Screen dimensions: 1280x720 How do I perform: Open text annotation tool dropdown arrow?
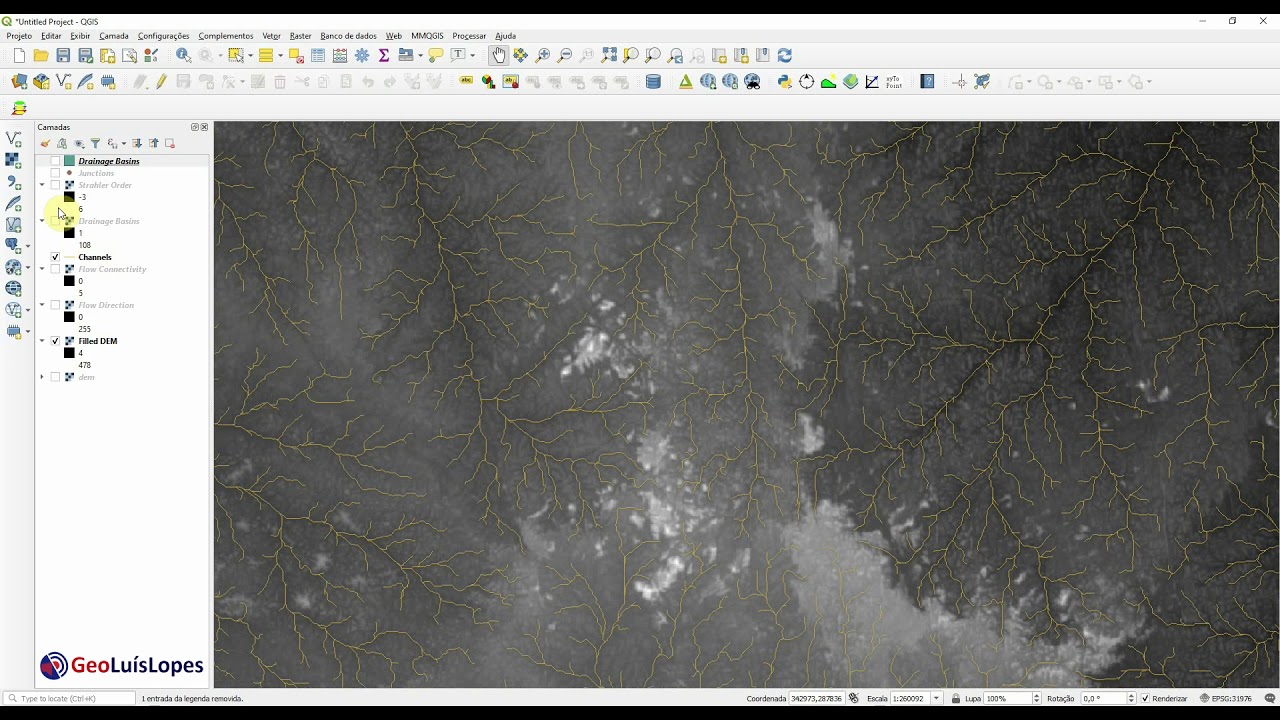click(x=473, y=56)
